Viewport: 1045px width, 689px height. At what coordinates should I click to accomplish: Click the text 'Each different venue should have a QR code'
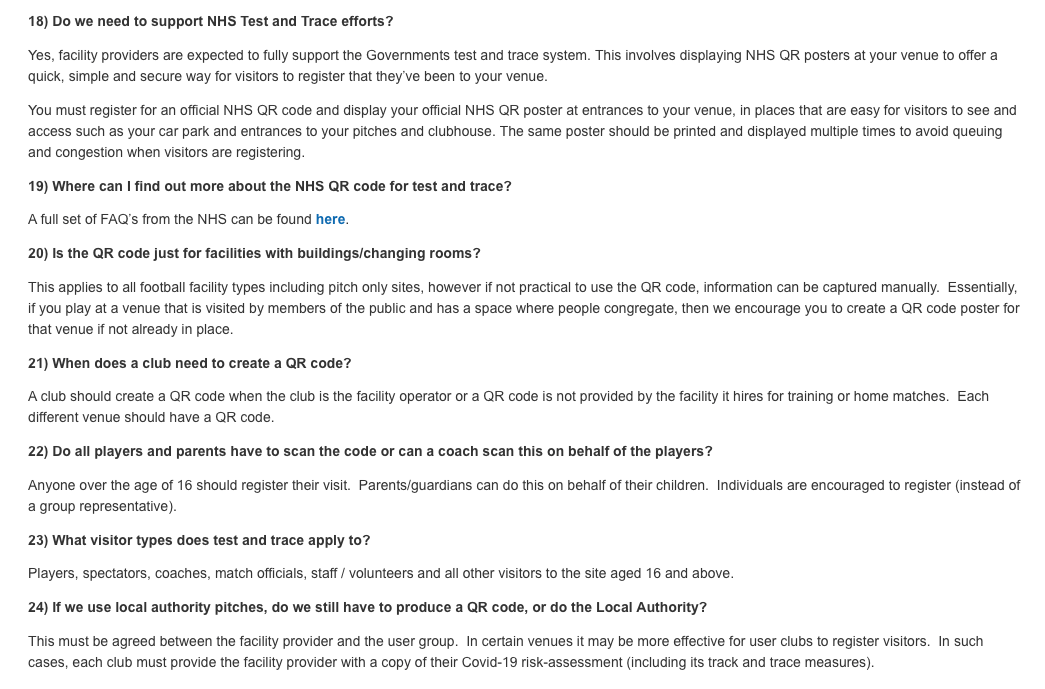150,418
